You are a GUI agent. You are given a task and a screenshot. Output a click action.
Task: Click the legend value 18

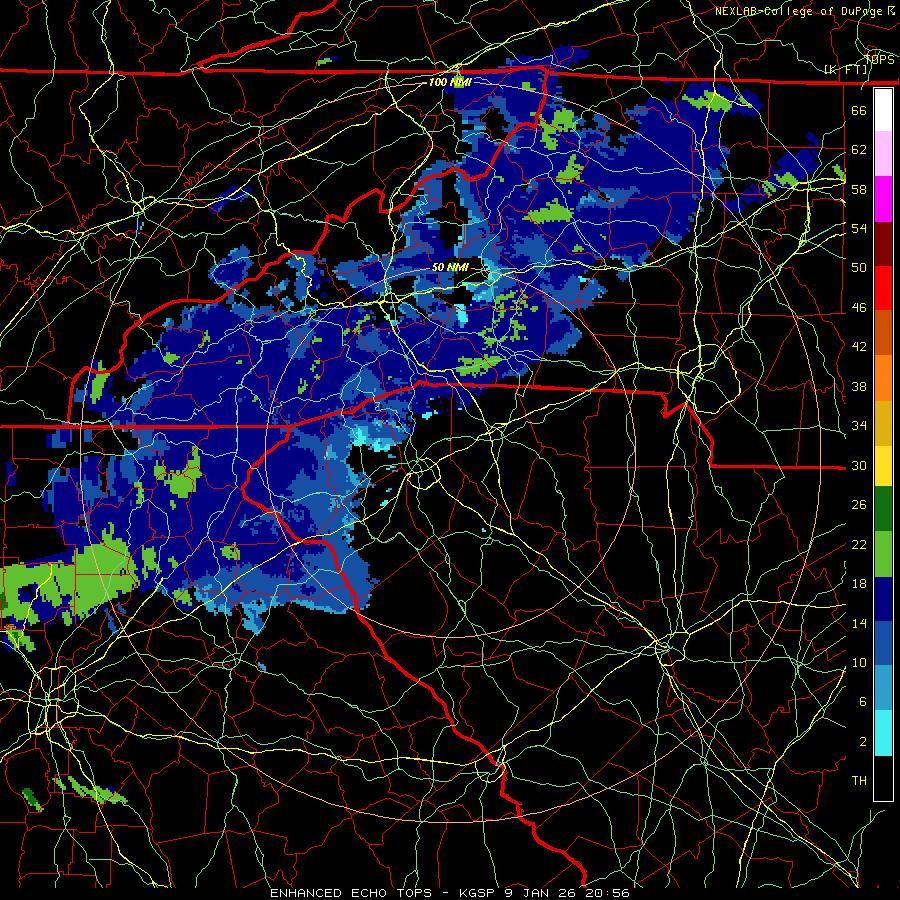click(x=859, y=584)
